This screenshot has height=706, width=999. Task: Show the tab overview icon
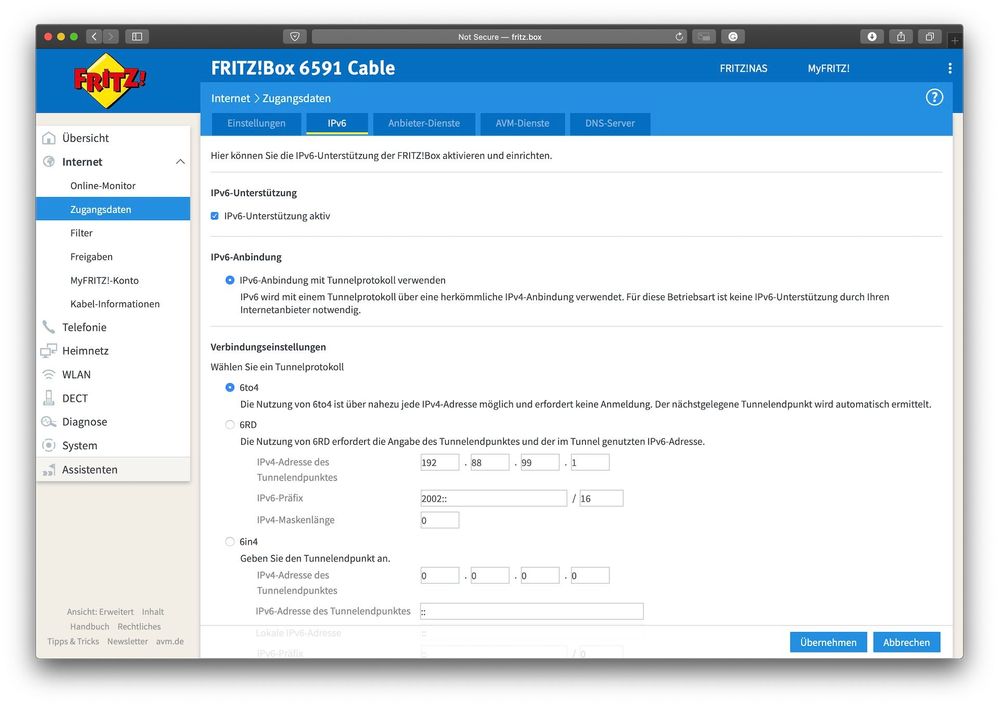[x=930, y=37]
